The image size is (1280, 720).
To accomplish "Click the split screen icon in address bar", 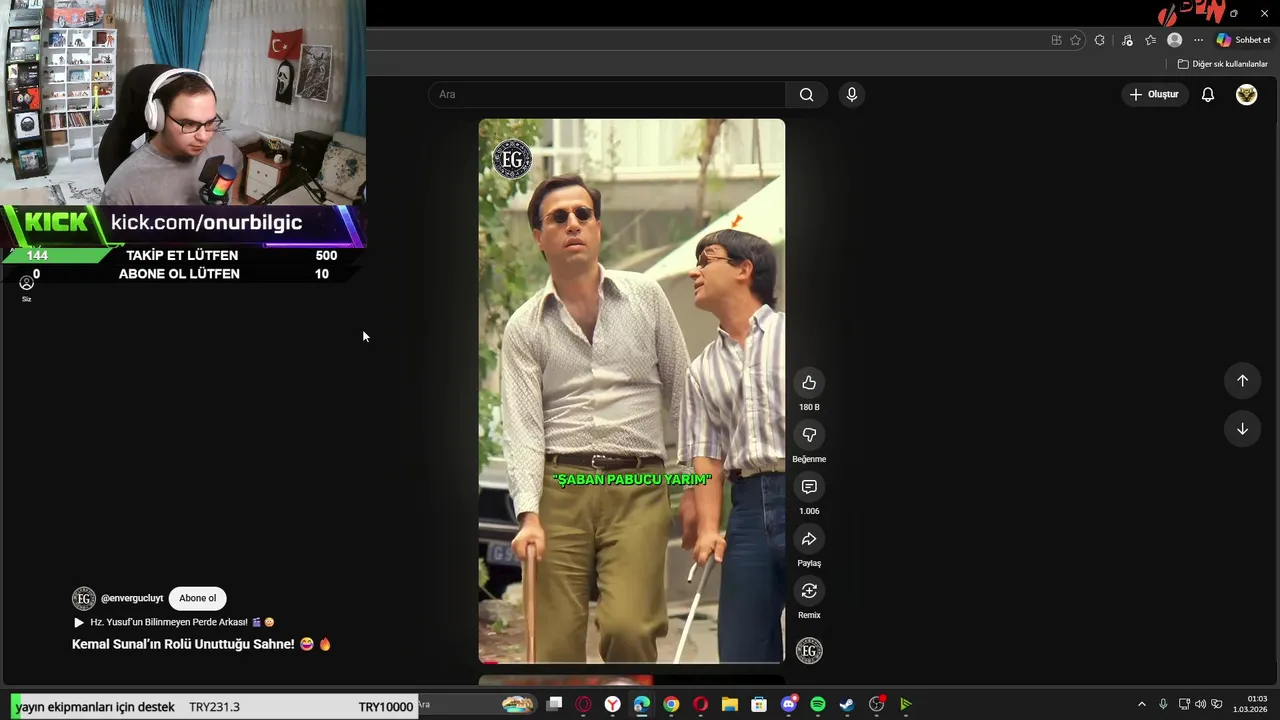I will (x=1056, y=40).
